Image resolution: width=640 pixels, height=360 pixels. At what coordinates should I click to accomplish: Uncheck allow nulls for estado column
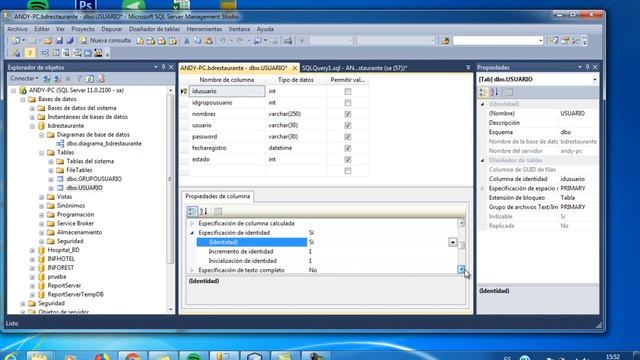click(347, 160)
